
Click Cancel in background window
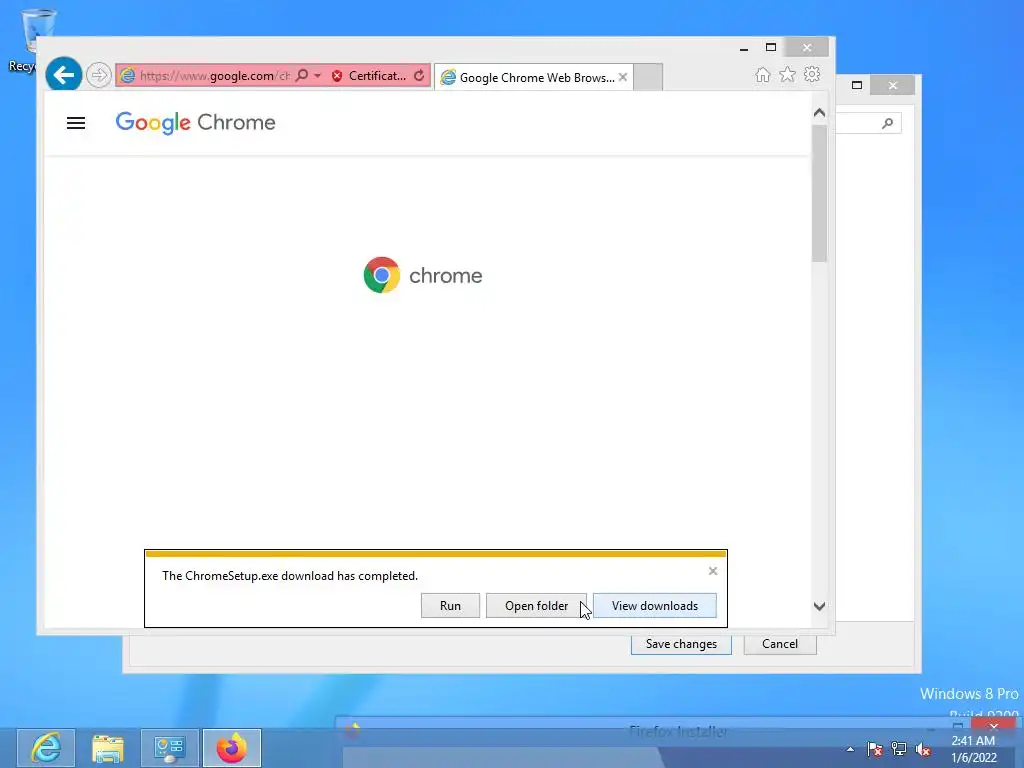click(x=780, y=644)
